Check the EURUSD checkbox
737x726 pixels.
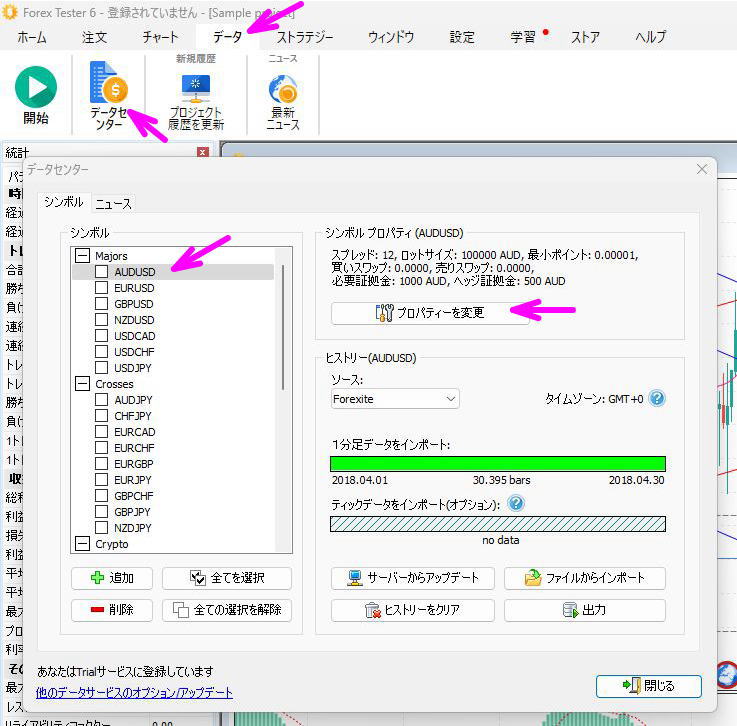tap(102, 288)
